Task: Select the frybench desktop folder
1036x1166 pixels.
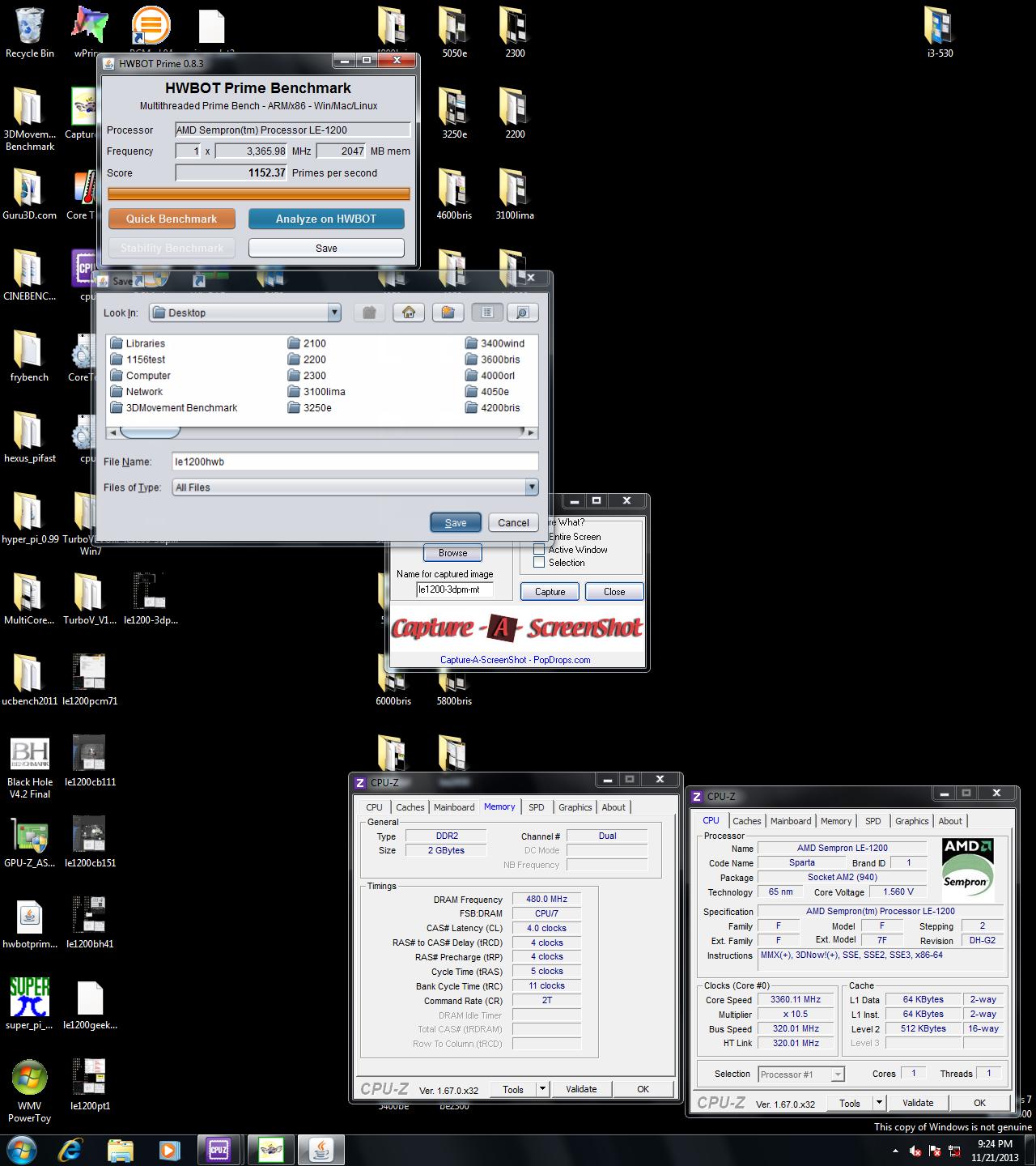Action: coord(30,357)
